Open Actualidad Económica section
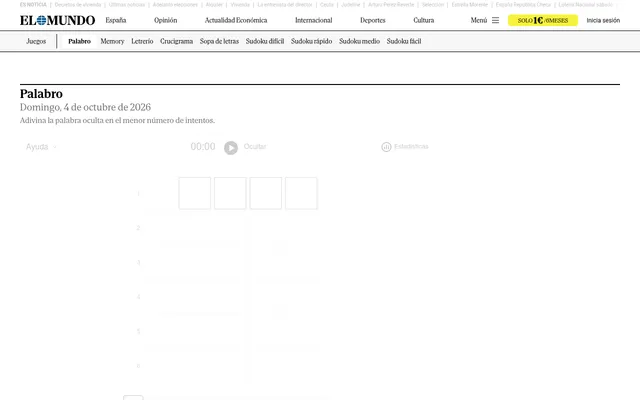Screen dimensions: 640x400 coord(236,20)
